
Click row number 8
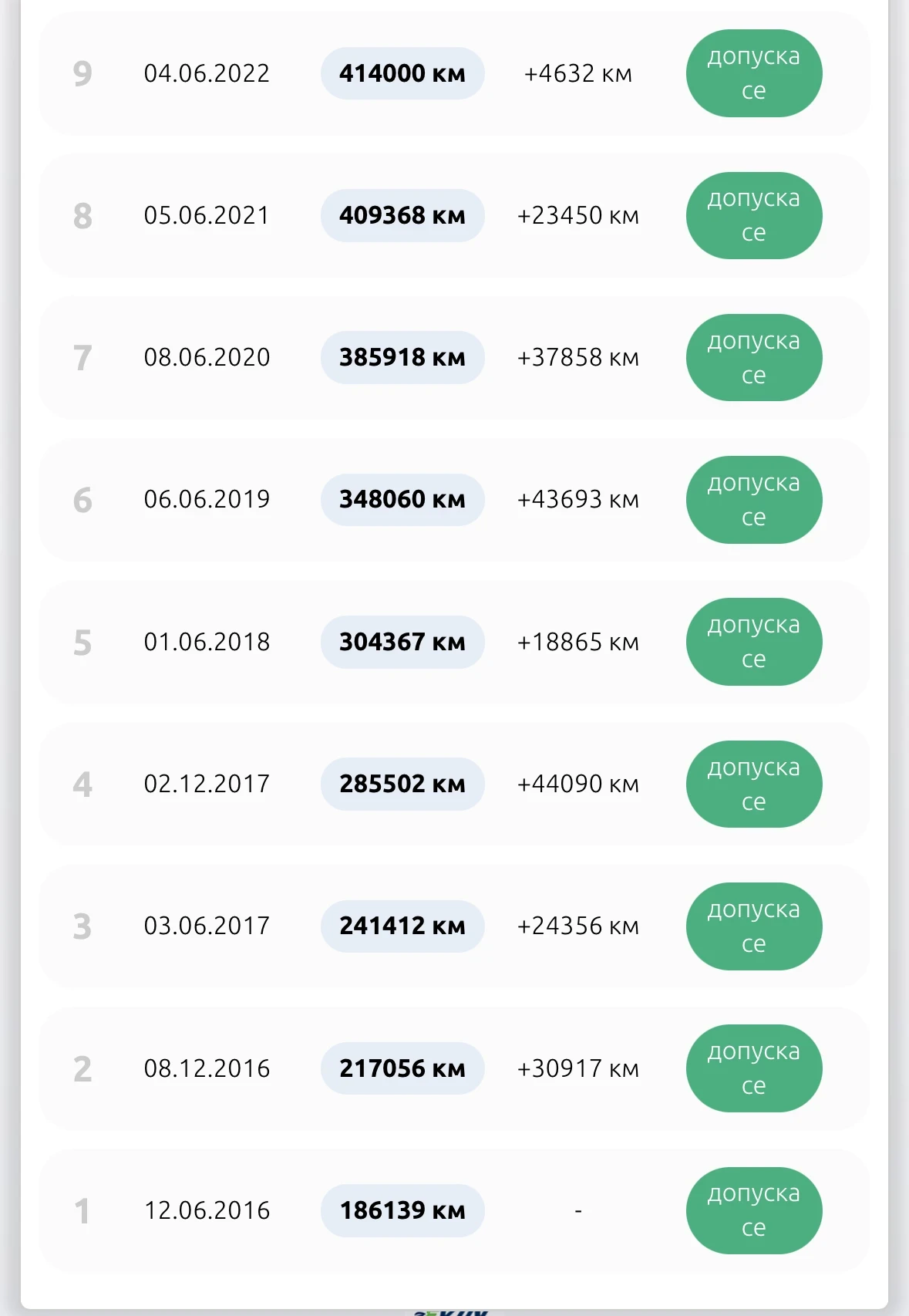(x=82, y=216)
